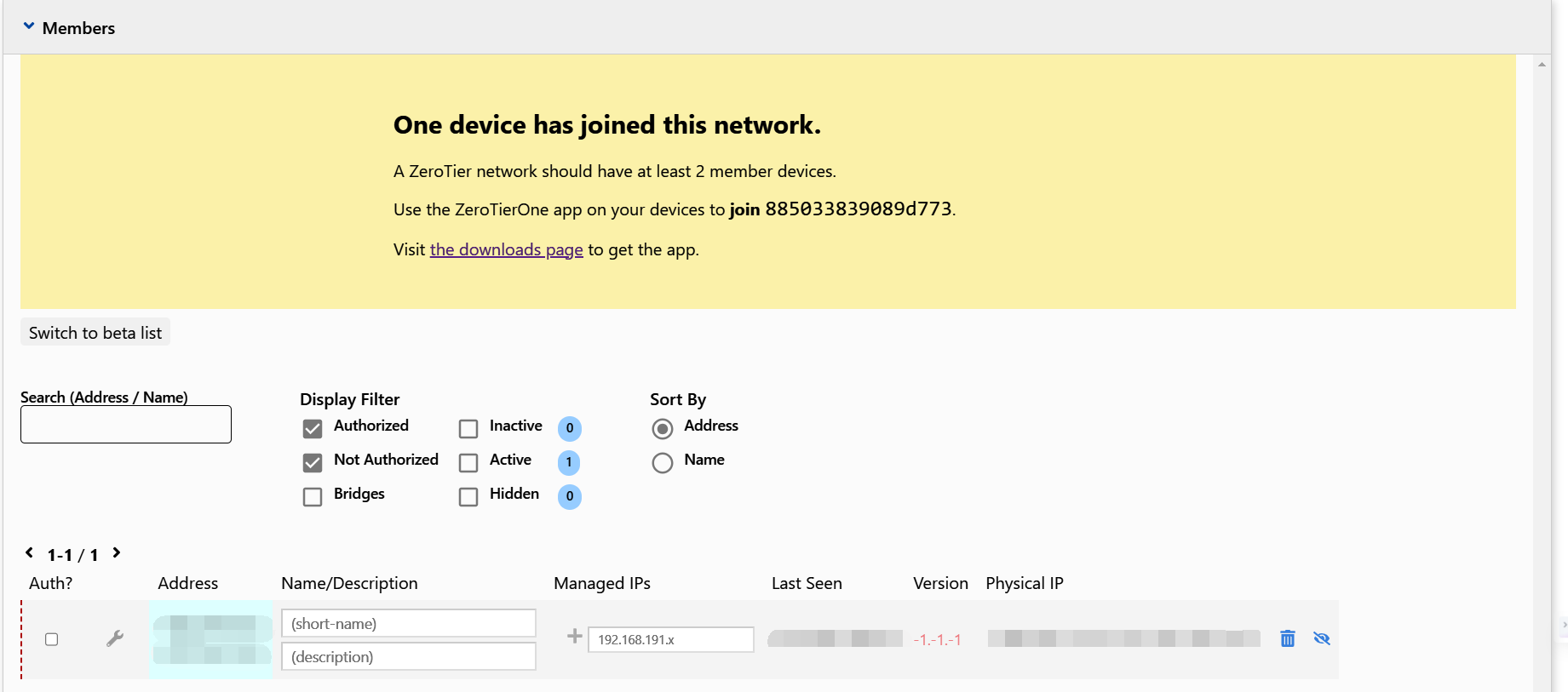Collapse the Members section chevron
This screenshot has height=692, width=1568.
click(29, 26)
